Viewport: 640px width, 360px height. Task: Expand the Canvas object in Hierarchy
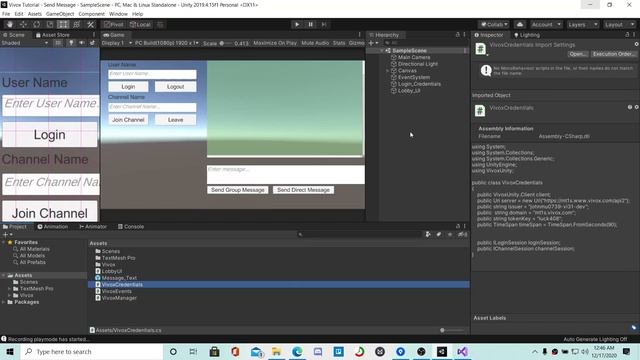coord(387,71)
